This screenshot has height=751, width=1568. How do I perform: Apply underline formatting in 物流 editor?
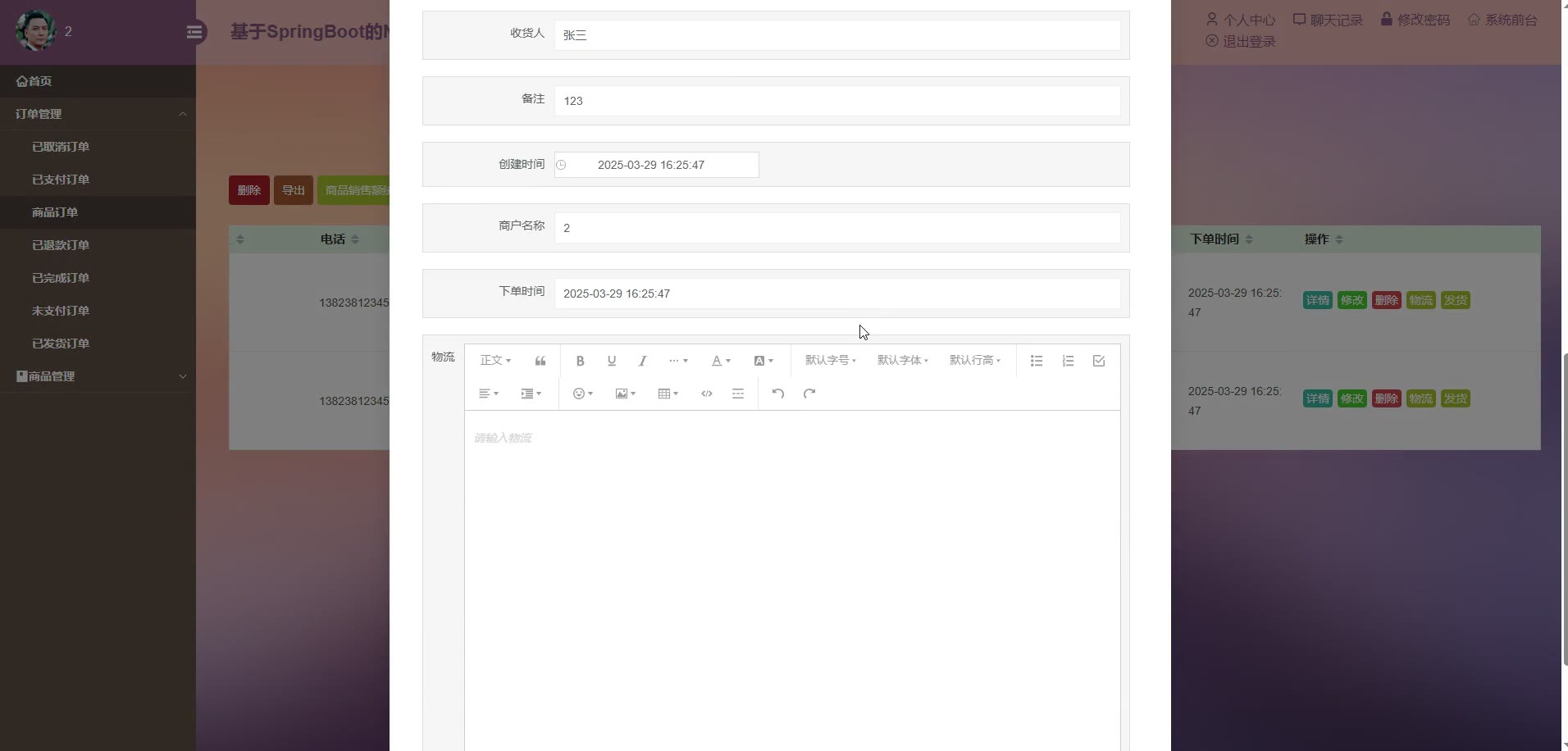[x=611, y=361]
